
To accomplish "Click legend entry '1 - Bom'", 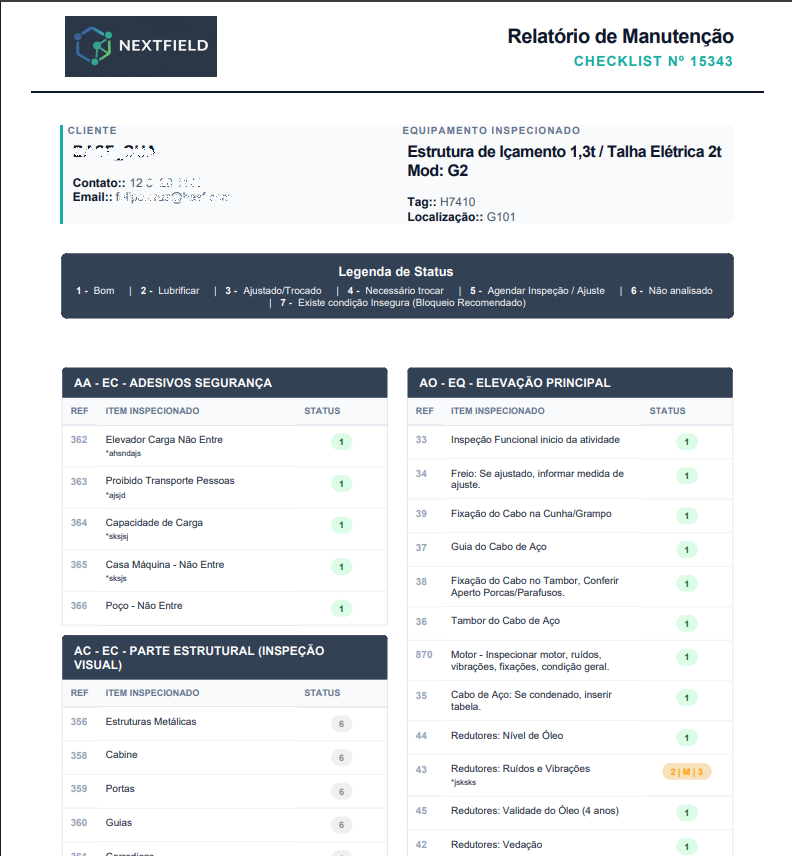I will pyautogui.click(x=95, y=290).
